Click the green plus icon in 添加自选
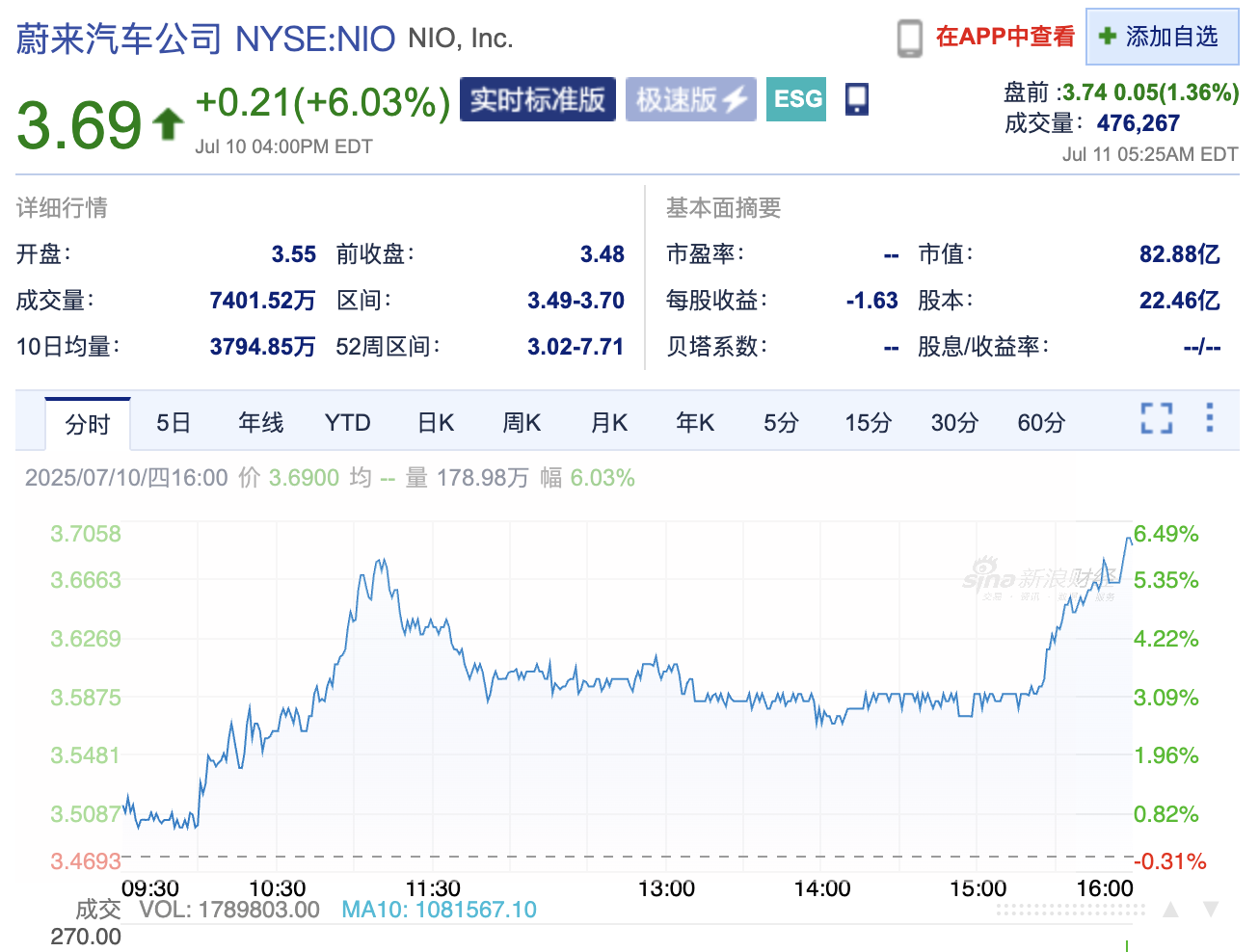 click(x=1108, y=37)
